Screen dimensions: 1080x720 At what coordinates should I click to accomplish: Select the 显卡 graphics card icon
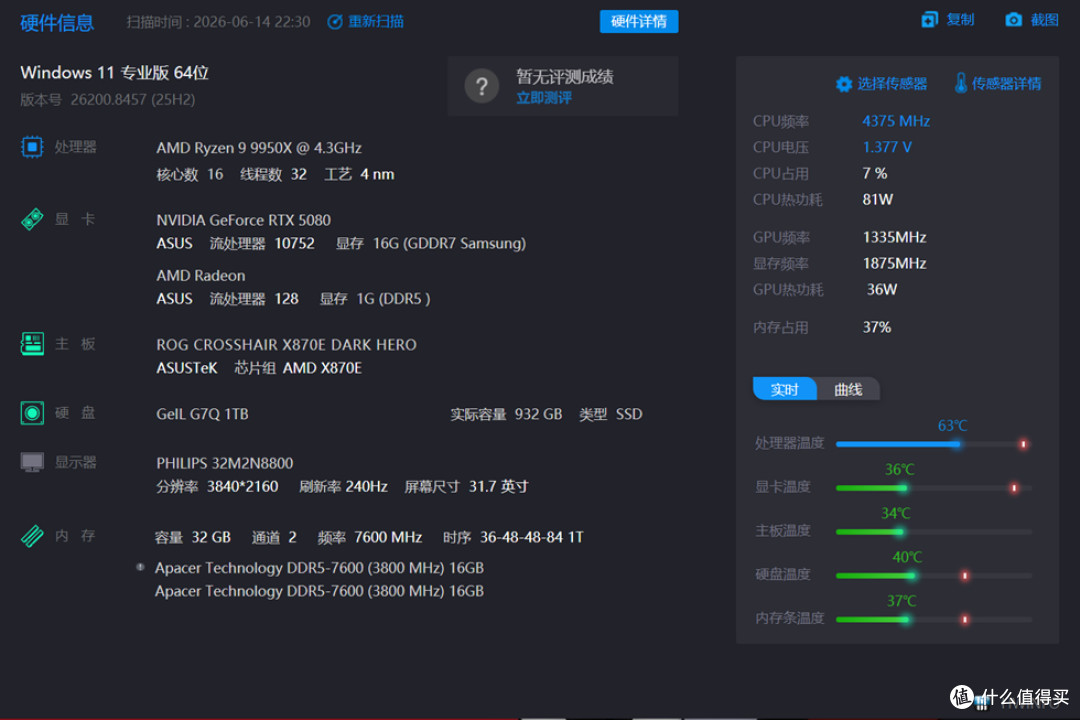[32, 219]
